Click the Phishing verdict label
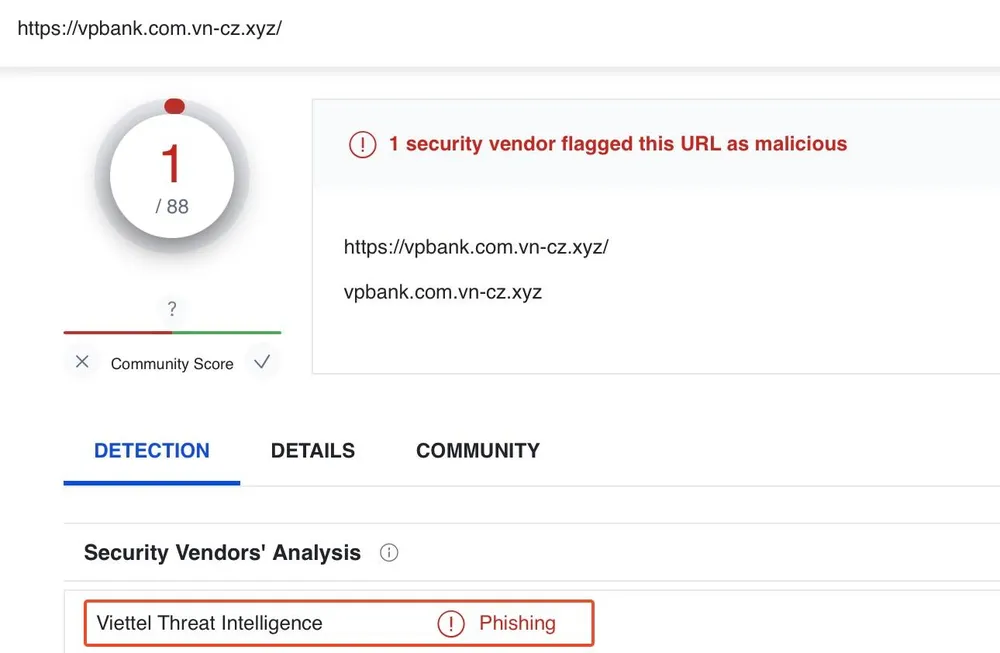 coord(518,623)
